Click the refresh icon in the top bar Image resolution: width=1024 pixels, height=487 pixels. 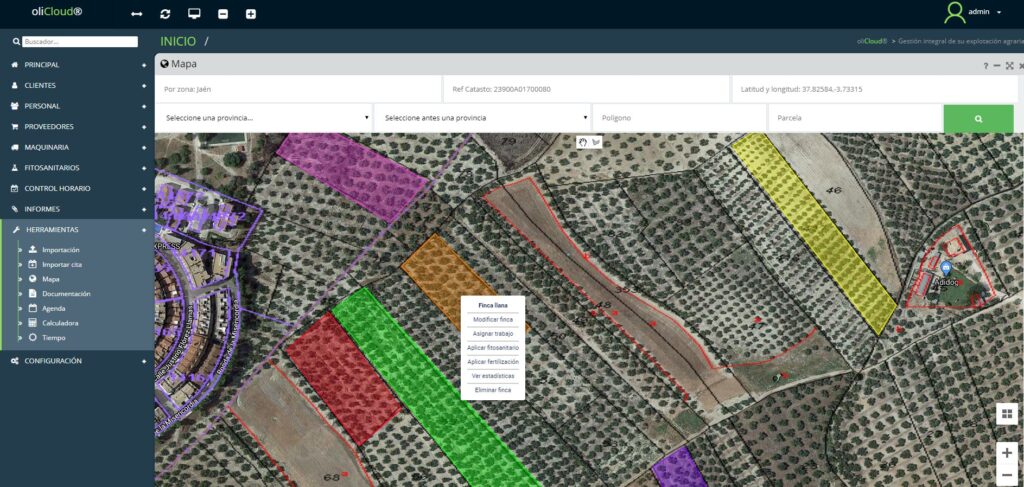(x=165, y=14)
